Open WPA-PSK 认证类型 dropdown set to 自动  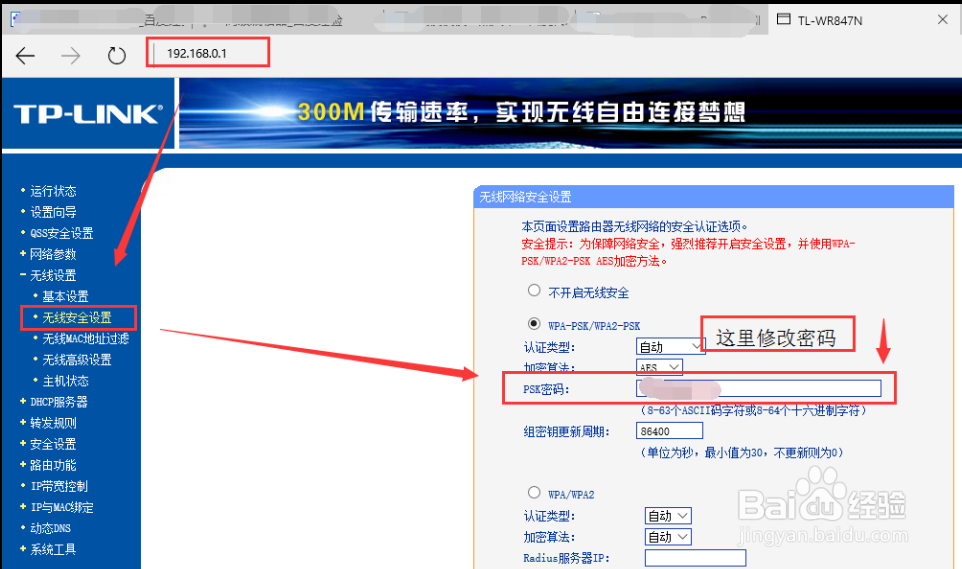point(670,347)
